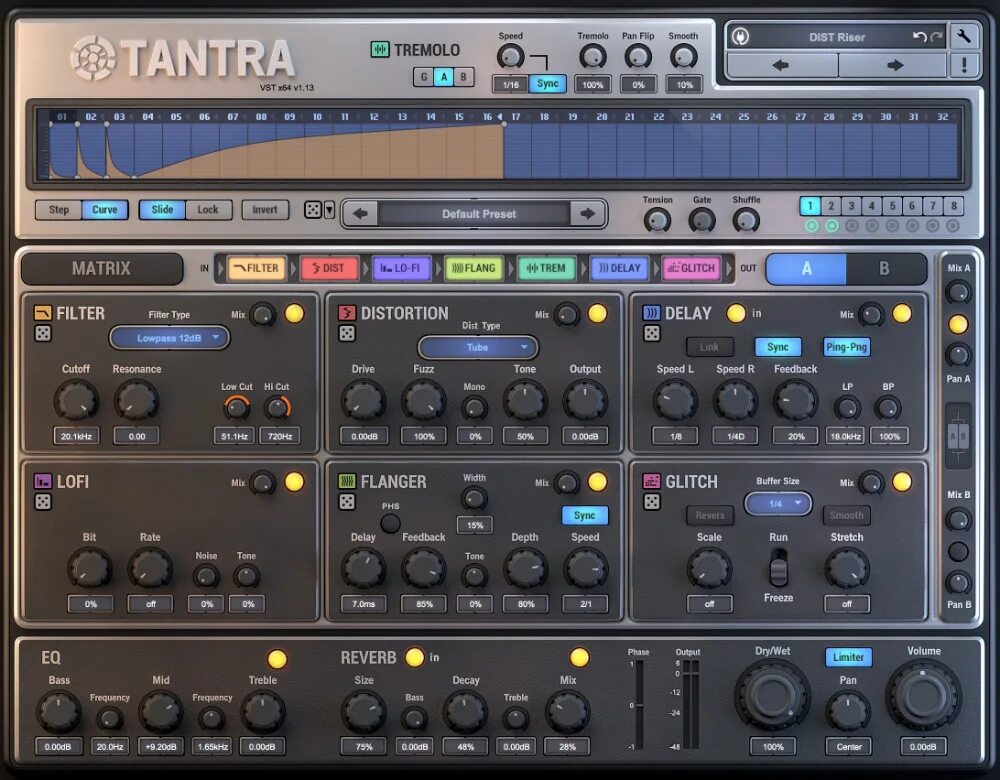Open the Buffer Size 1/4 dropdown
This screenshot has width=1000, height=780.
[x=778, y=503]
